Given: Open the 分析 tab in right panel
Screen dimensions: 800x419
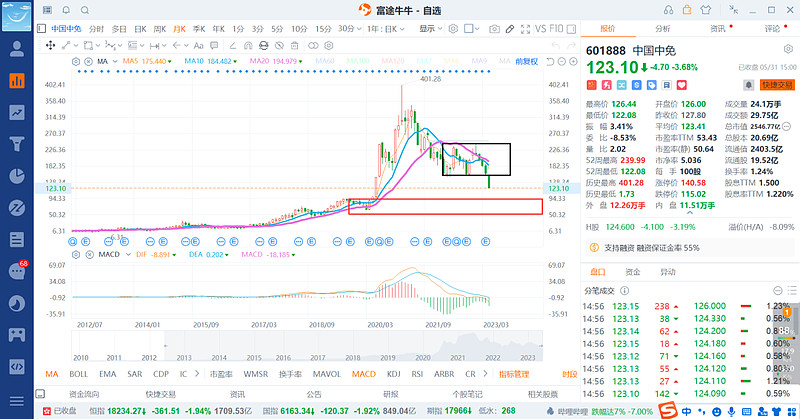Looking at the screenshot, I should tap(663, 29).
